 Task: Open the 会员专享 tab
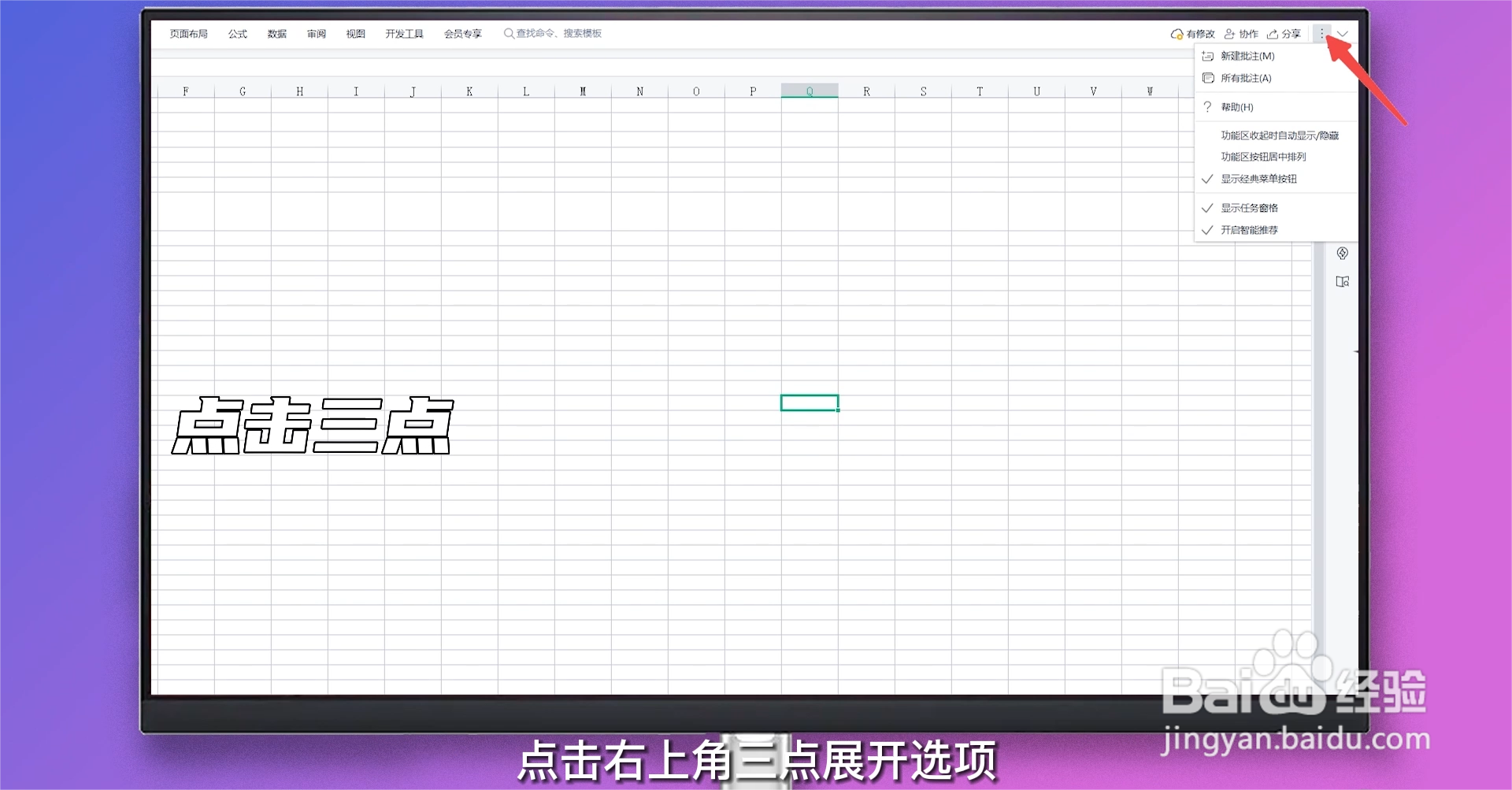pos(463,34)
